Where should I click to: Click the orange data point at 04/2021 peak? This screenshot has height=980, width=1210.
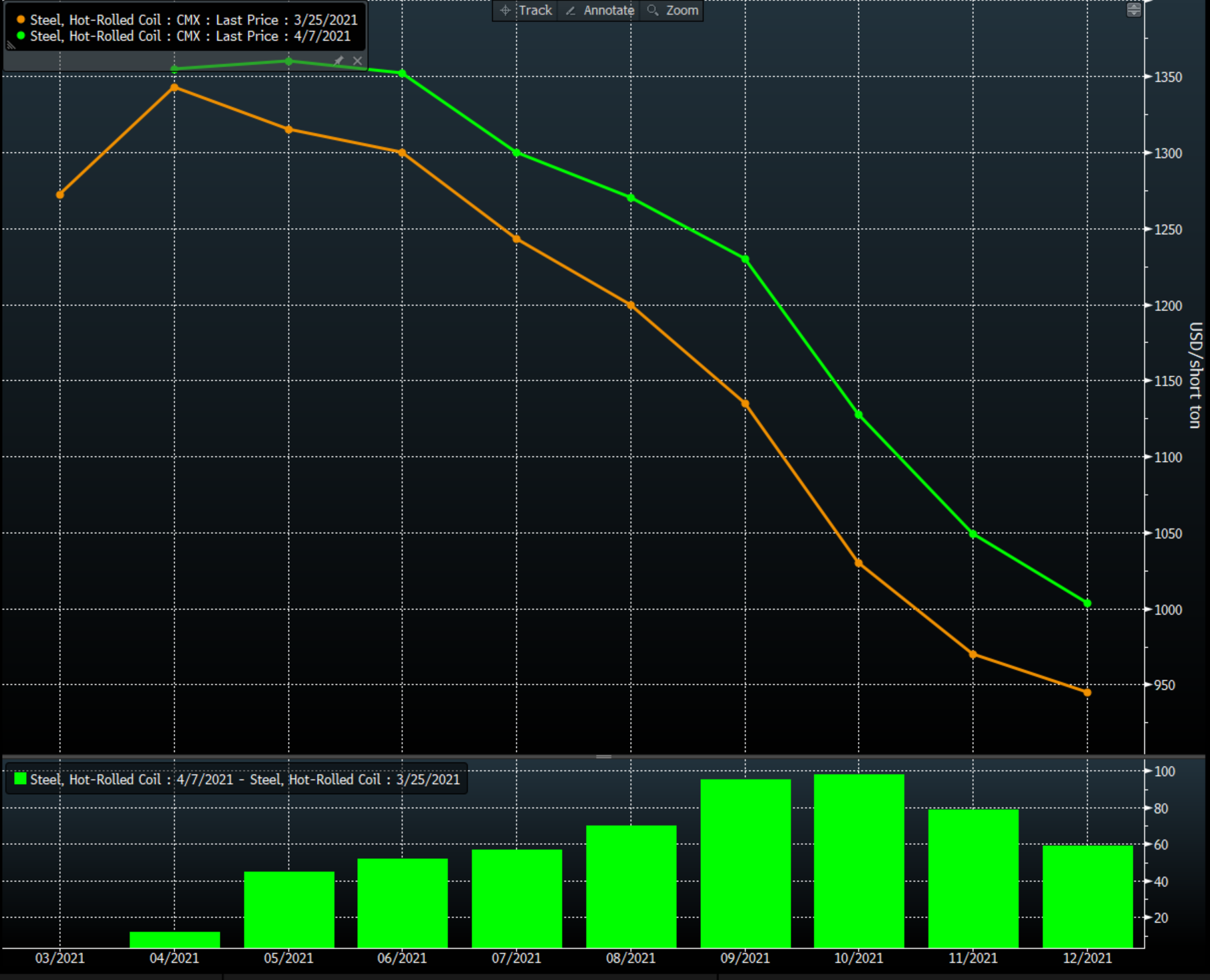click(175, 88)
